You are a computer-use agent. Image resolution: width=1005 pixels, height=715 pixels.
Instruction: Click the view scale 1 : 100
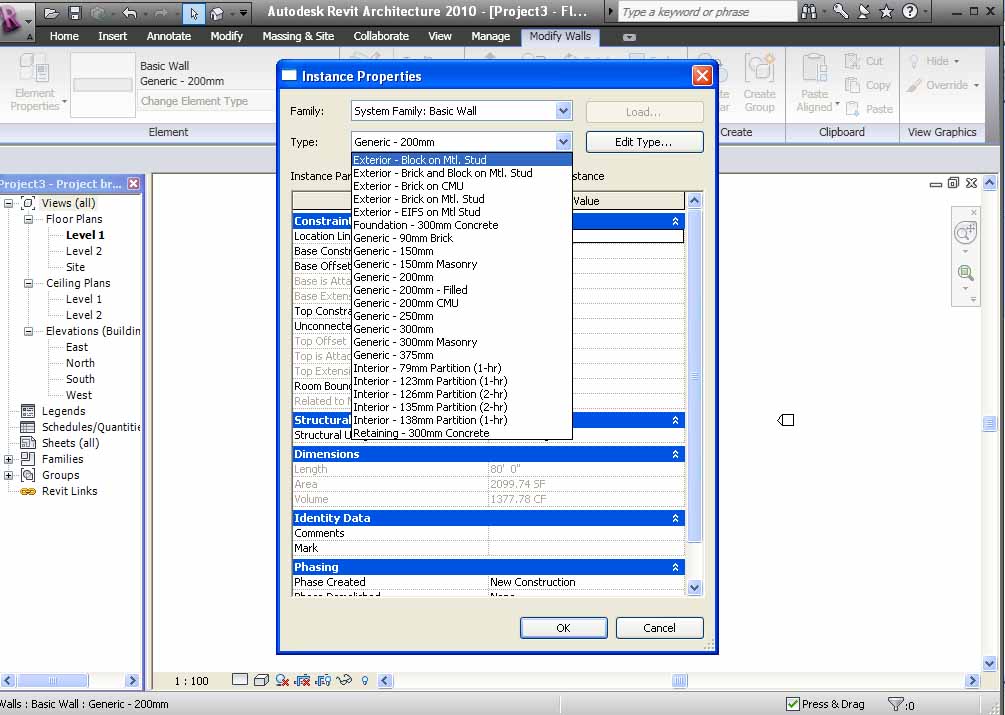[191, 681]
